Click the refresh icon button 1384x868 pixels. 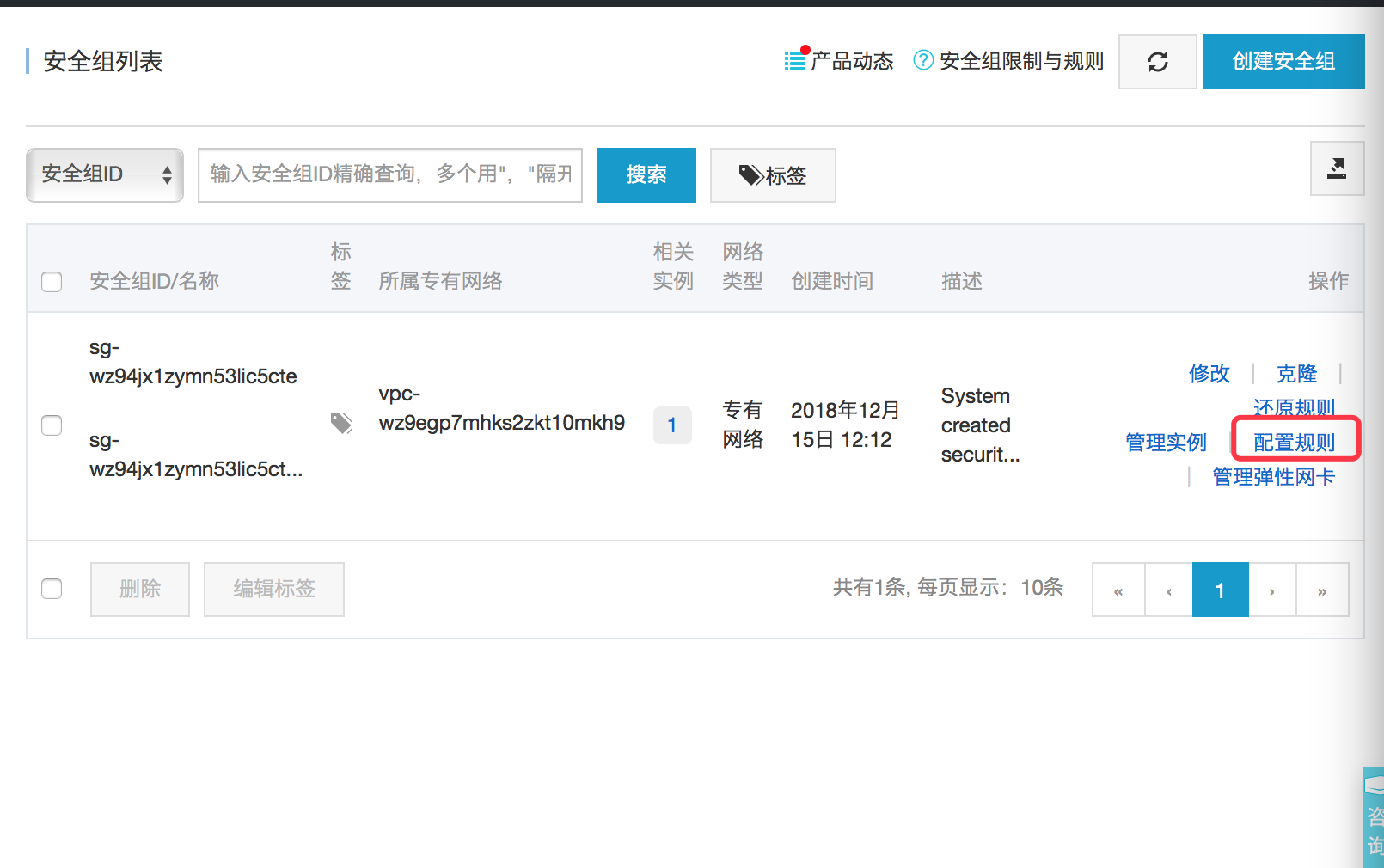pyautogui.click(x=1157, y=62)
